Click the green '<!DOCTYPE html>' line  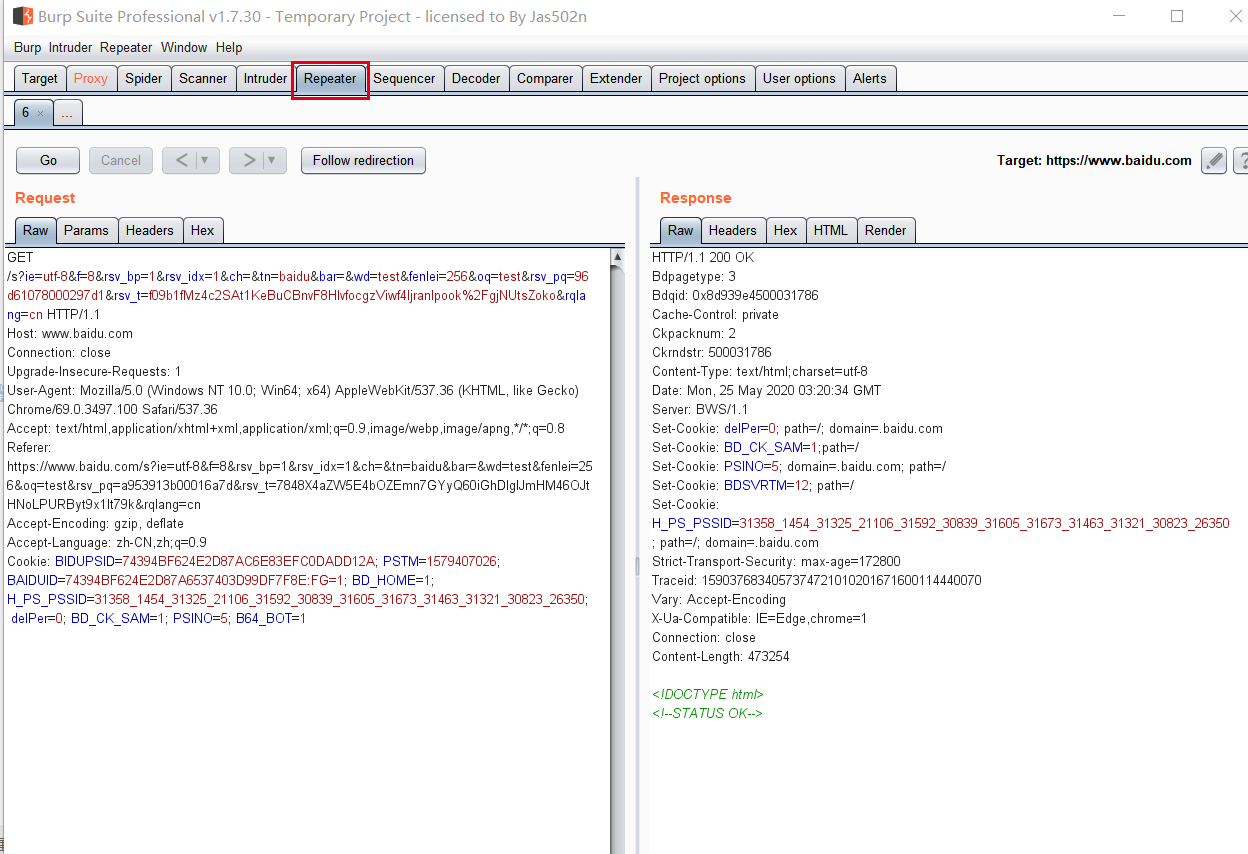pos(708,694)
